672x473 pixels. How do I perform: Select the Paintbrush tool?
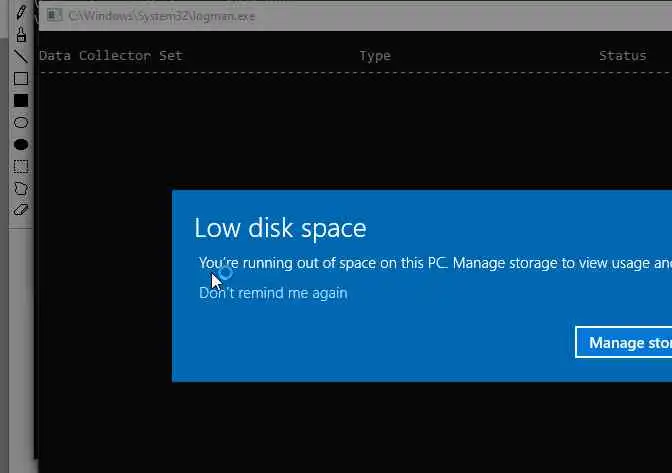[21, 35]
